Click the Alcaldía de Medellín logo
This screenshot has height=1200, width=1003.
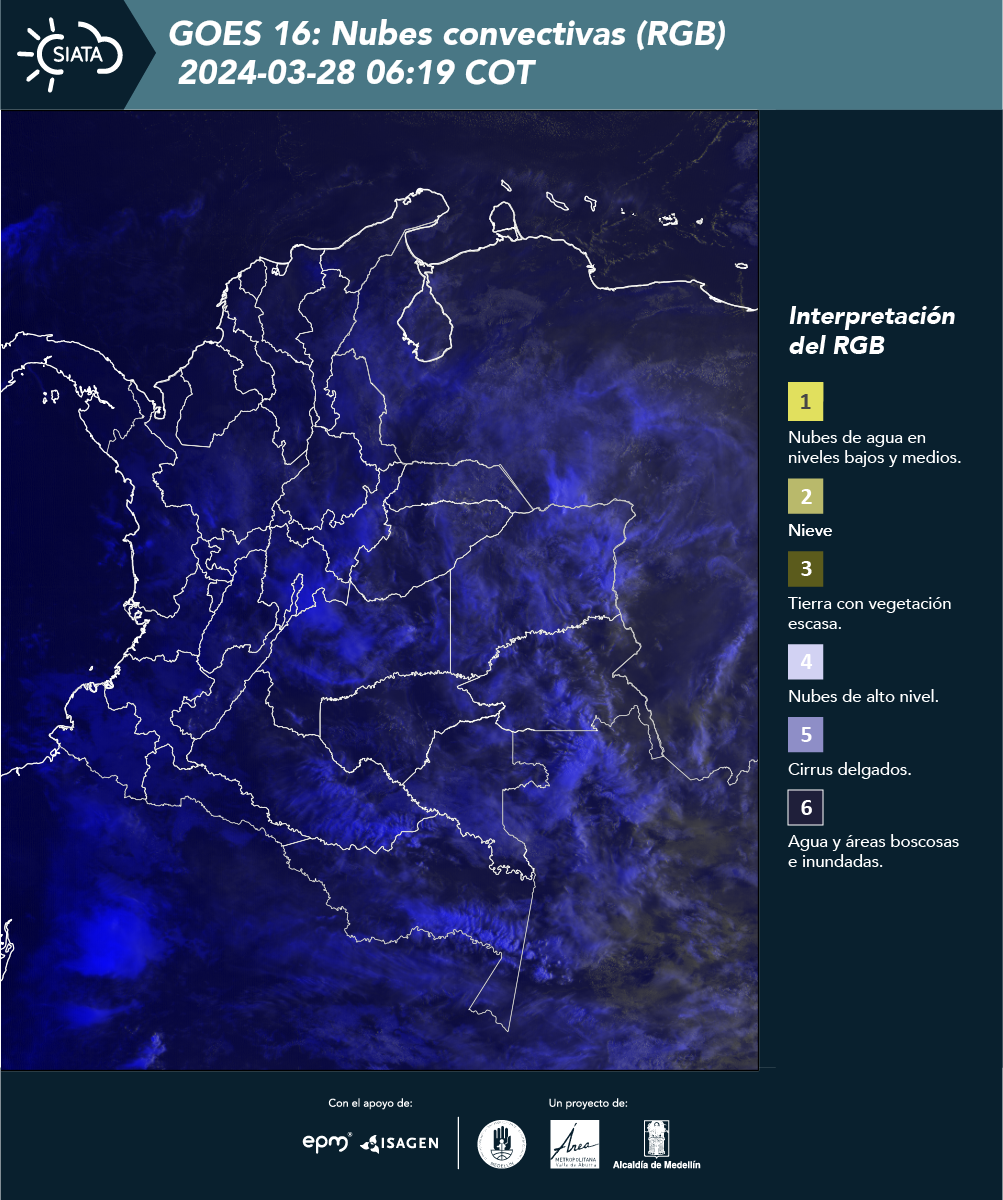point(657,1144)
